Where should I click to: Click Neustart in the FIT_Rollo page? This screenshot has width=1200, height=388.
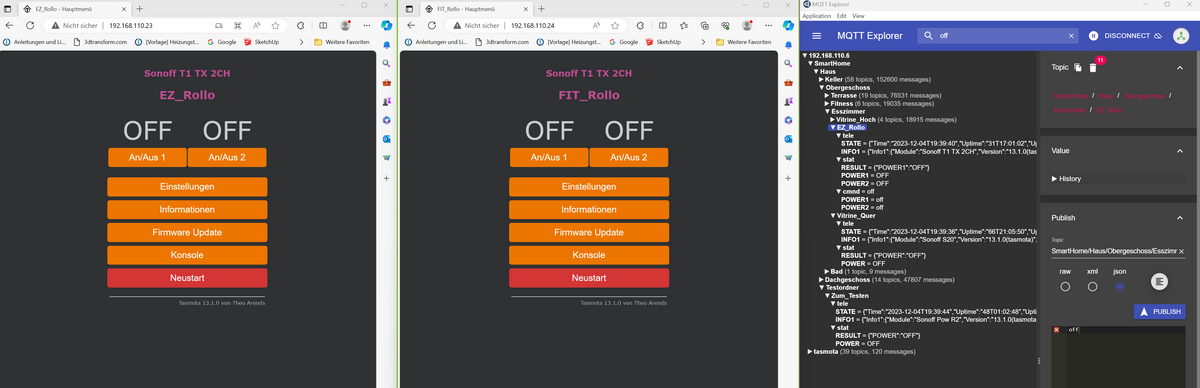(x=588, y=278)
